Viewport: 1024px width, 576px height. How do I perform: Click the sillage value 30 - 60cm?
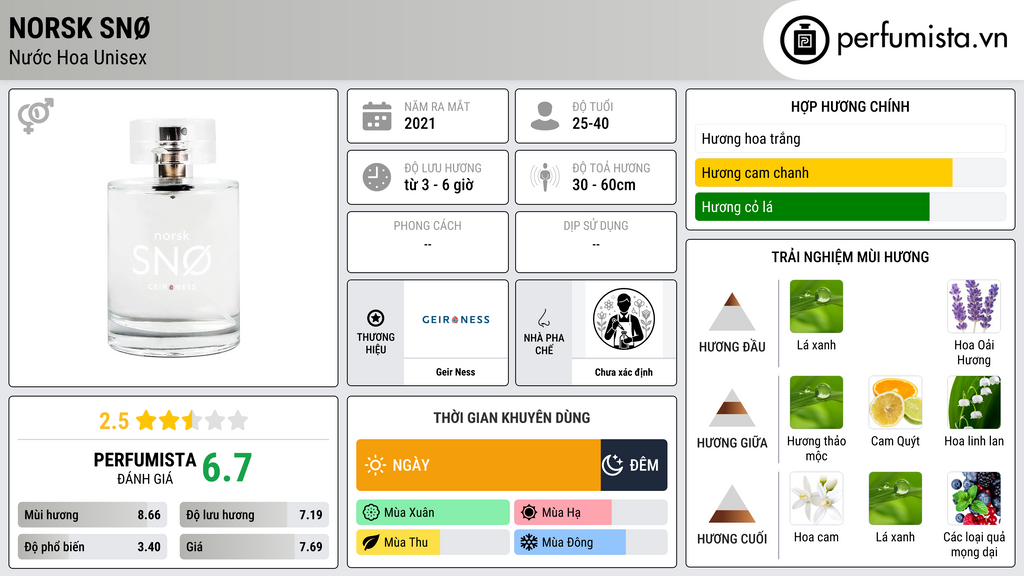[603, 185]
